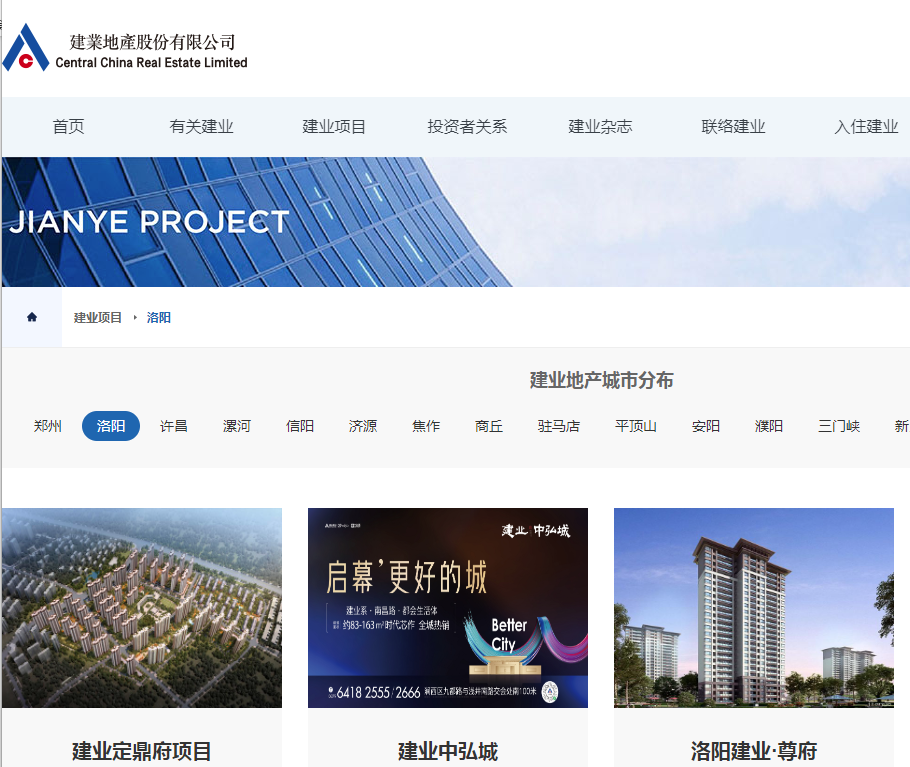Open the 首页 navigation menu item
This screenshot has height=767, width=910.
(68, 127)
